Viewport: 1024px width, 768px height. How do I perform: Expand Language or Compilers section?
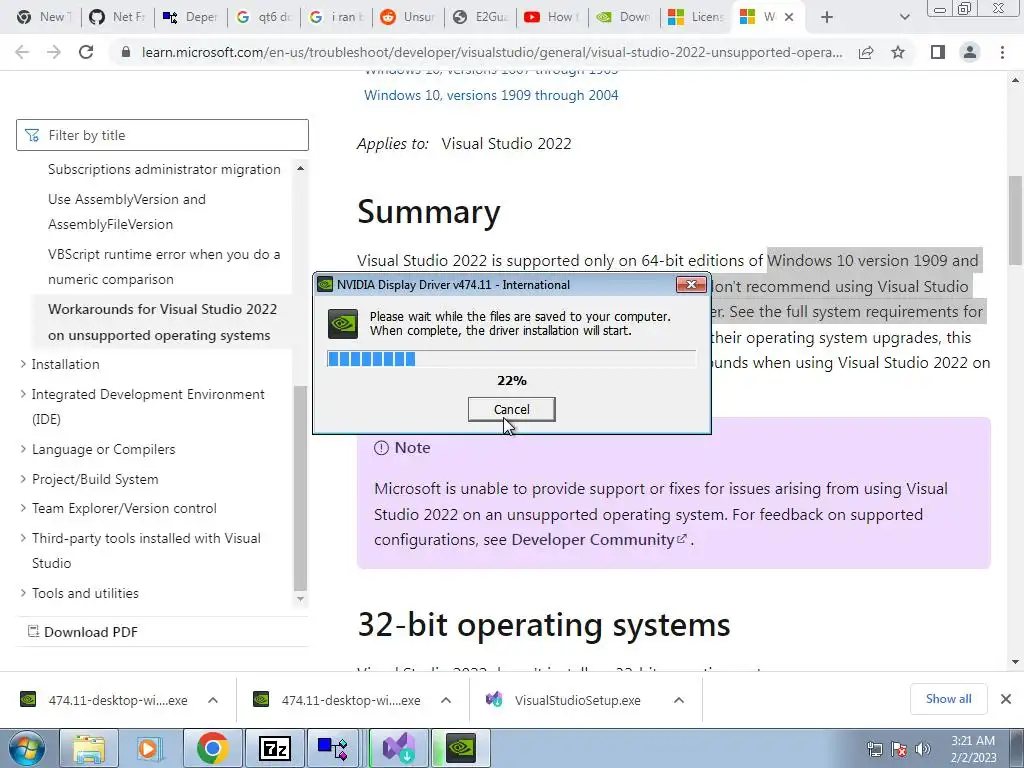(103, 449)
